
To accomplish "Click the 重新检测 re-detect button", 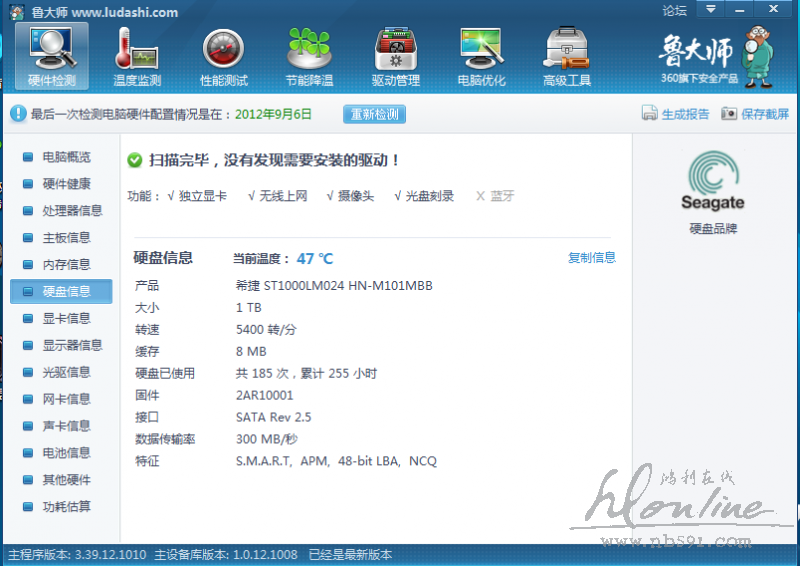I will pos(375,114).
